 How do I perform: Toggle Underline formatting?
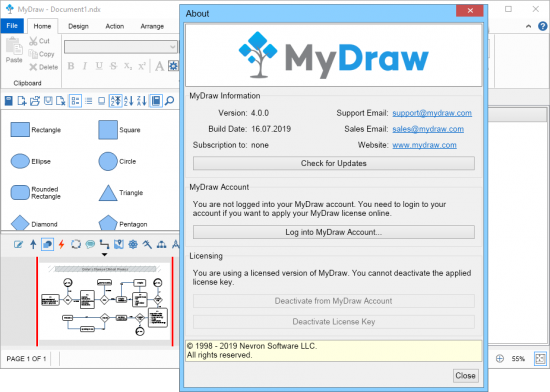click(x=99, y=66)
